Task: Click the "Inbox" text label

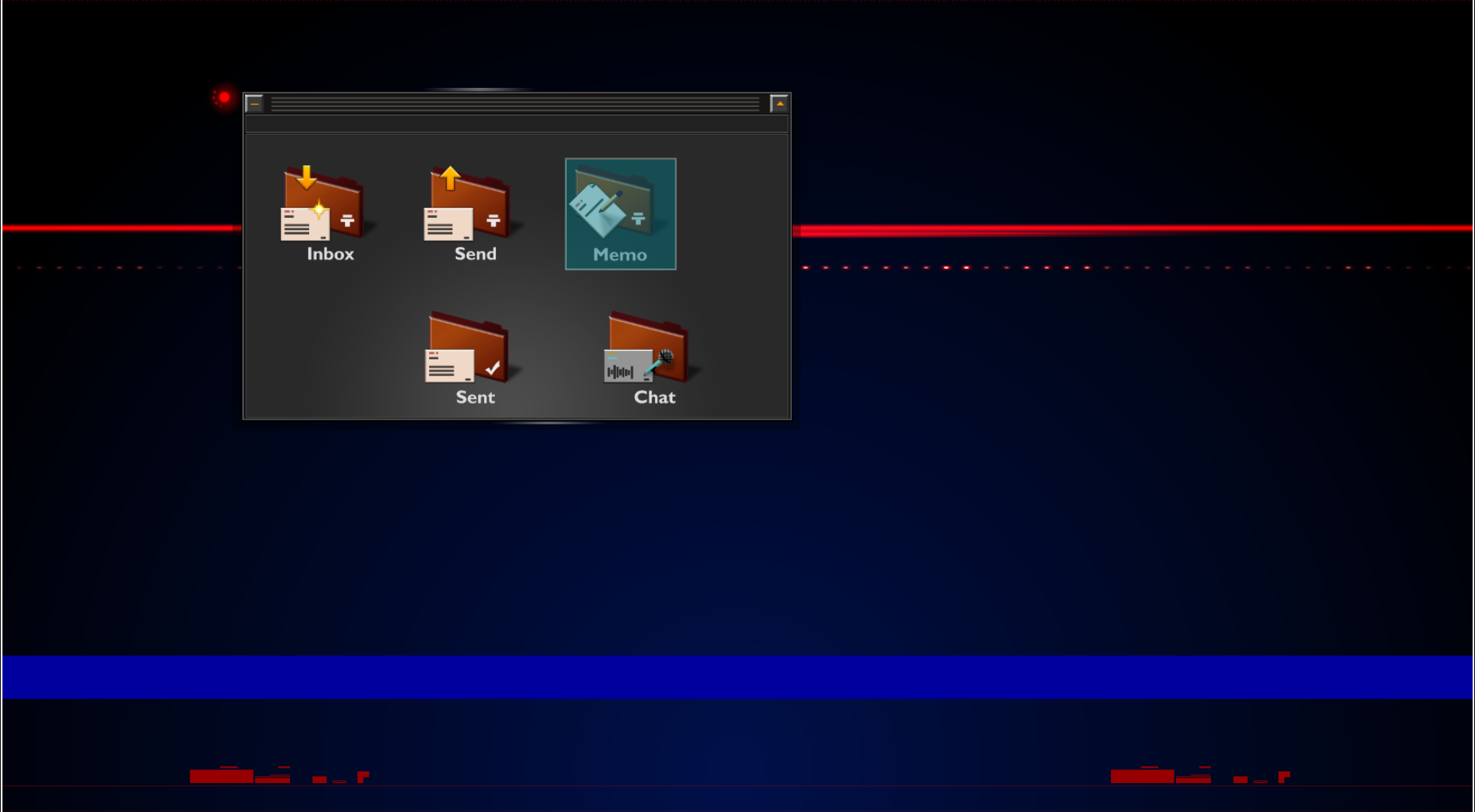Action: pyautogui.click(x=330, y=254)
